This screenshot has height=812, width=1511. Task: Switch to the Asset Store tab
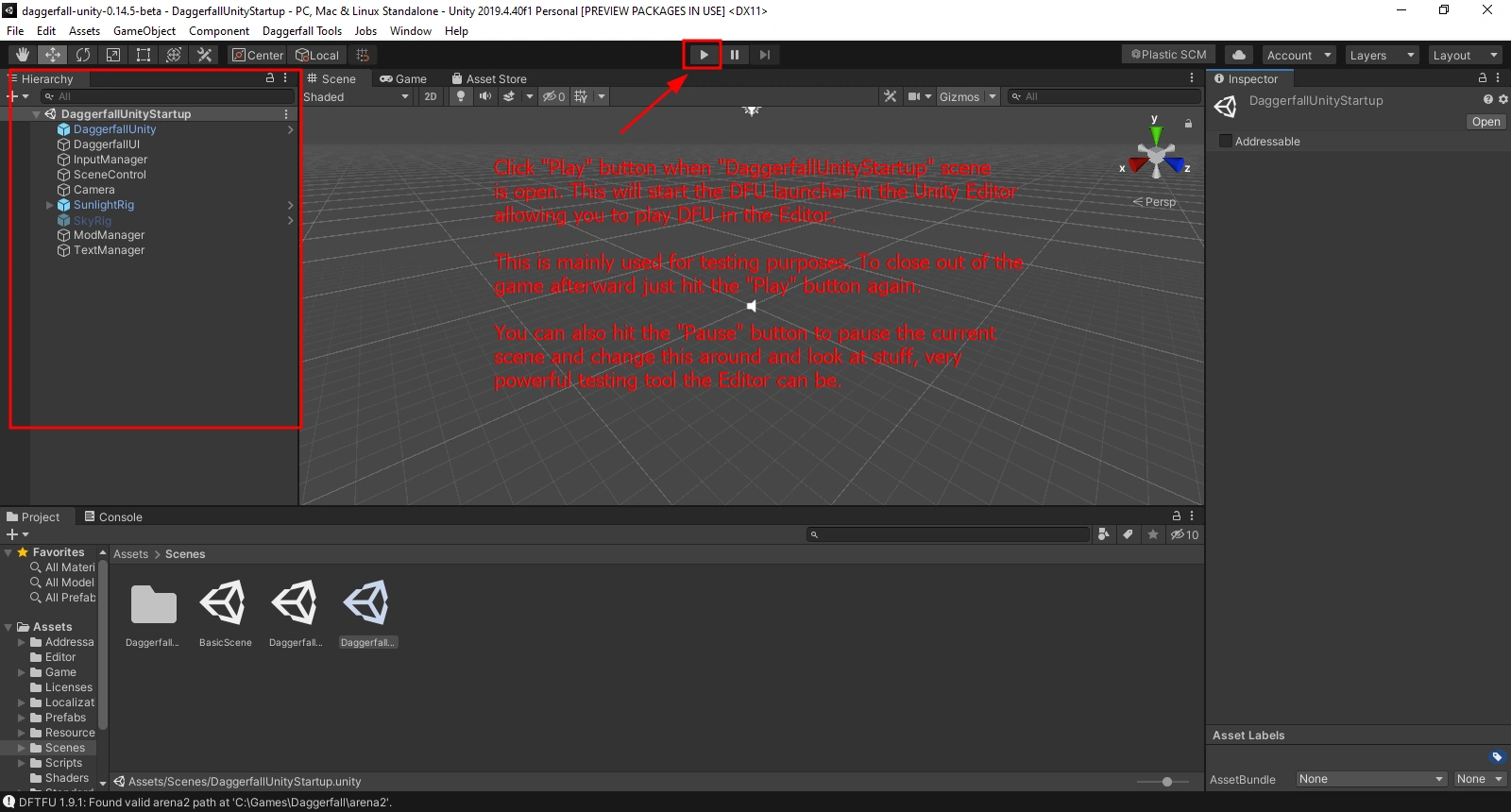tap(489, 79)
